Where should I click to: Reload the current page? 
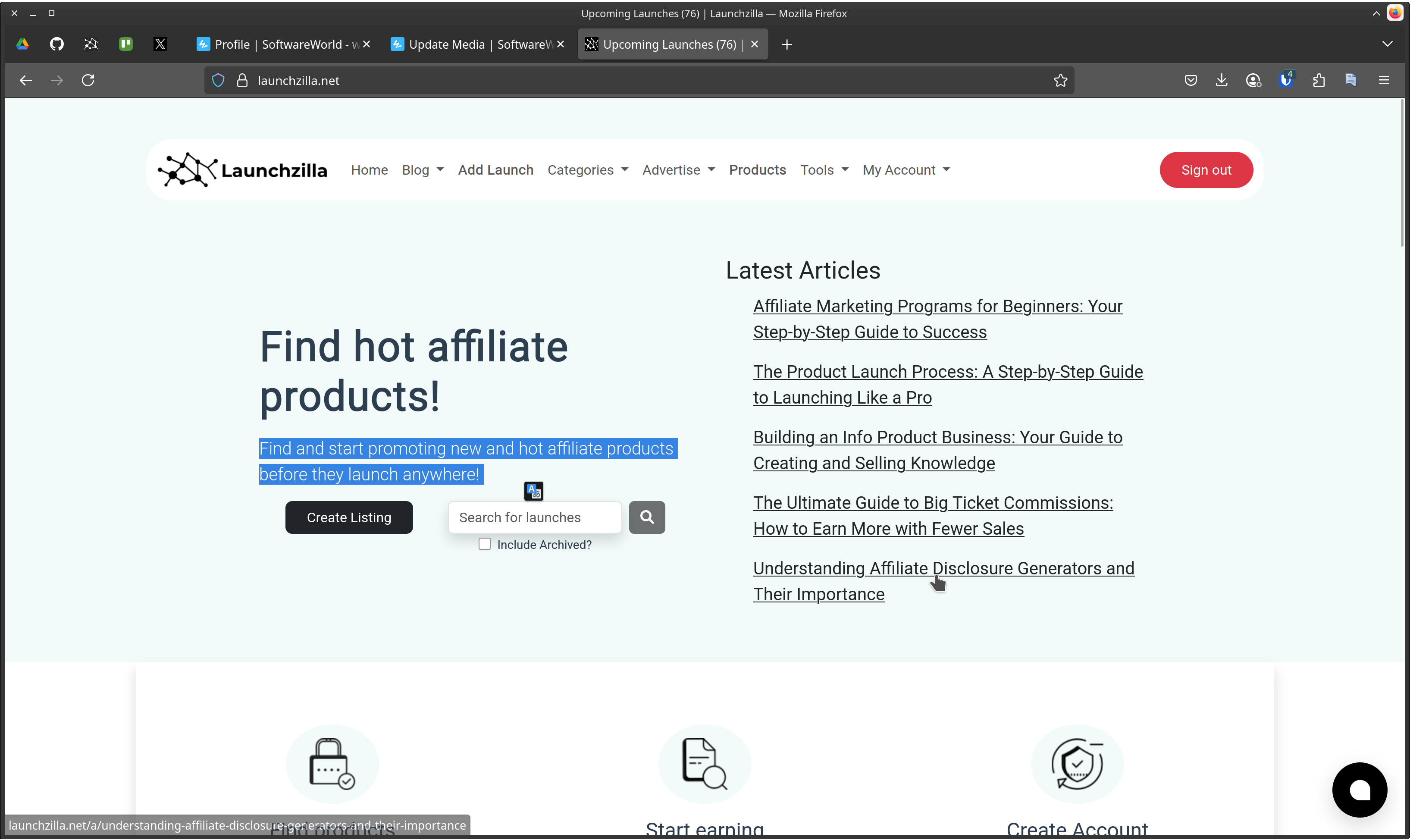(x=88, y=80)
